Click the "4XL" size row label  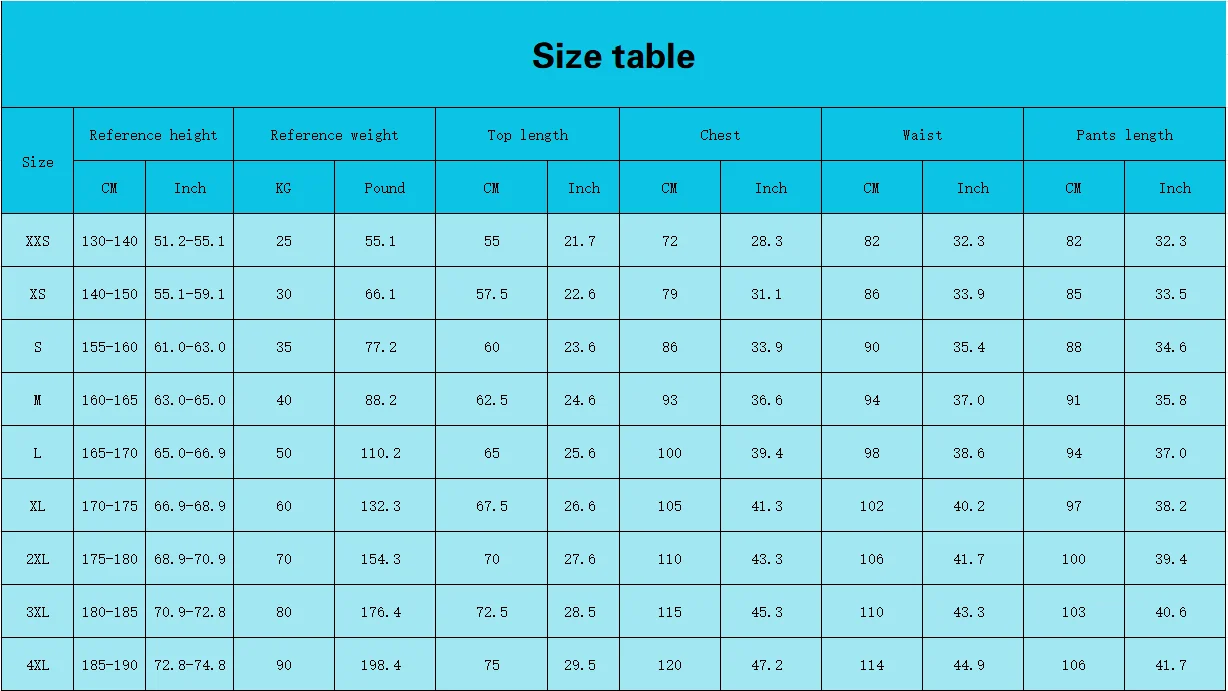pos(38,665)
